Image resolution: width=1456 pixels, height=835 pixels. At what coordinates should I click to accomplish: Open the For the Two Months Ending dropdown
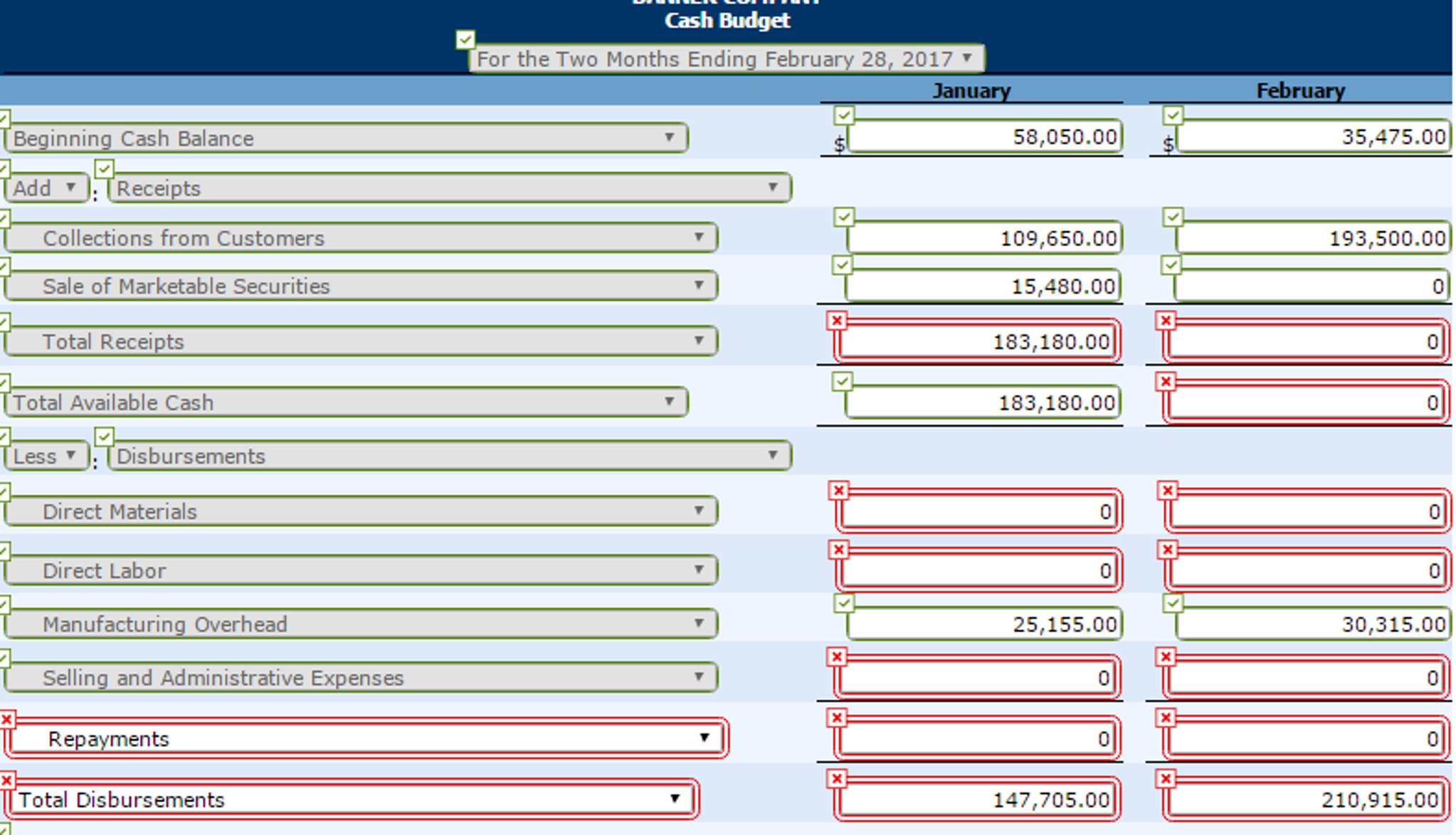727,58
